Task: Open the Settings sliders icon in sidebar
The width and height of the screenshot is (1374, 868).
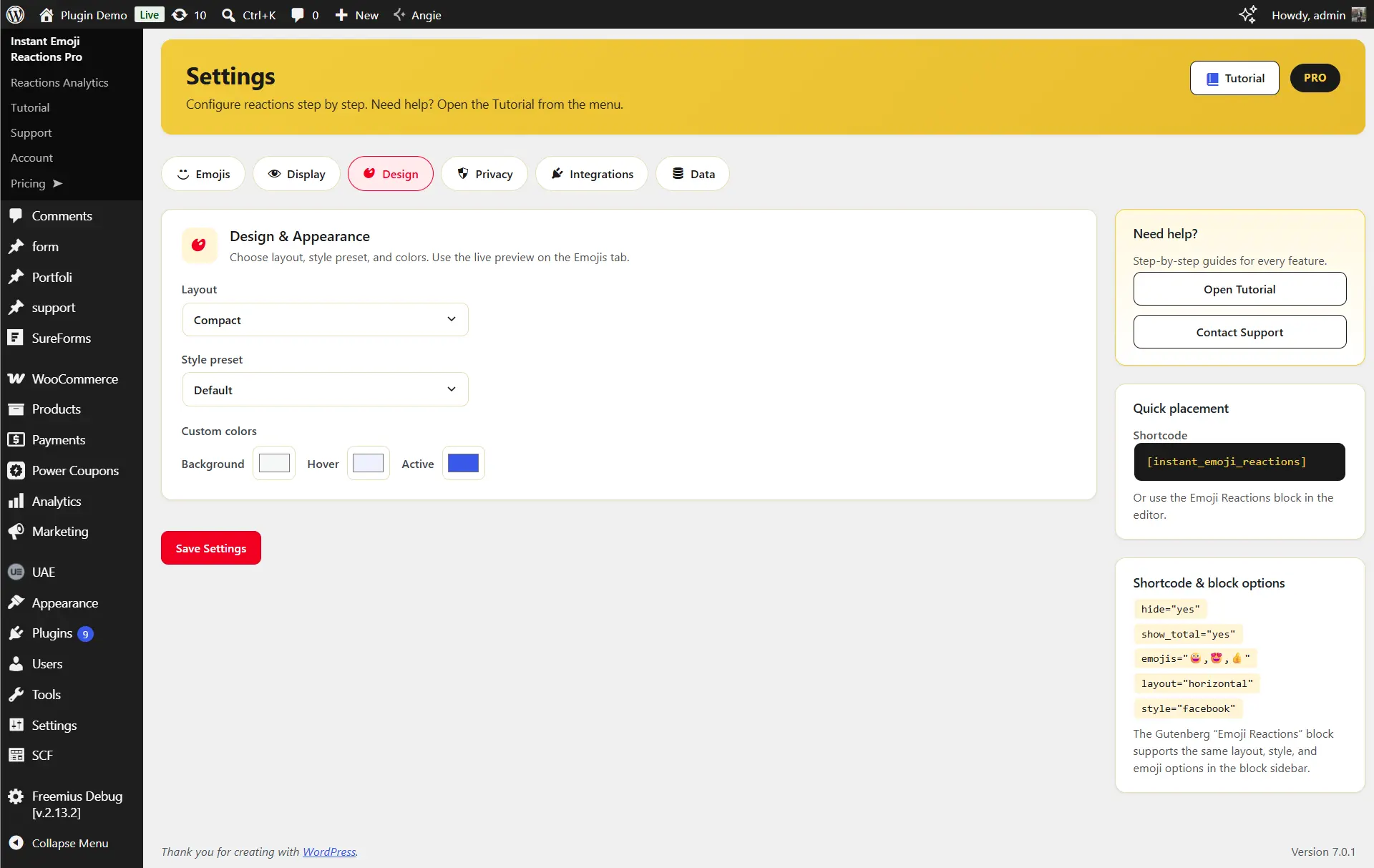Action: (x=16, y=725)
